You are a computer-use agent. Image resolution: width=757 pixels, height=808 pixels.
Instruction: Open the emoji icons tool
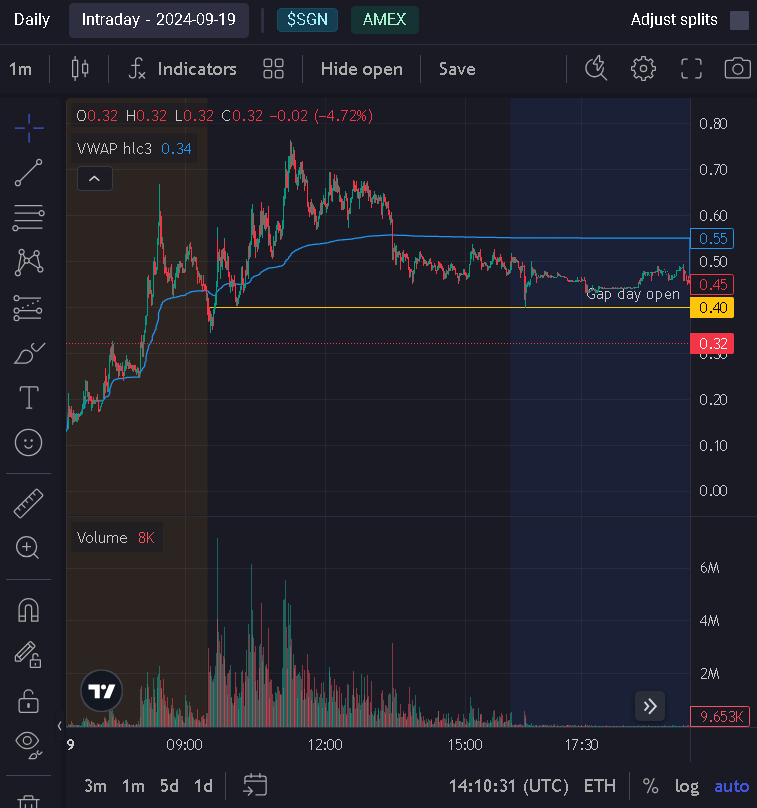point(29,443)
